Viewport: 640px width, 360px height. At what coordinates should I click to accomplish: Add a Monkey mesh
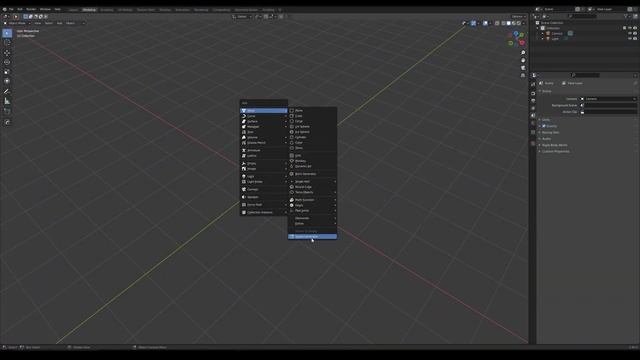tap(312, 161)
